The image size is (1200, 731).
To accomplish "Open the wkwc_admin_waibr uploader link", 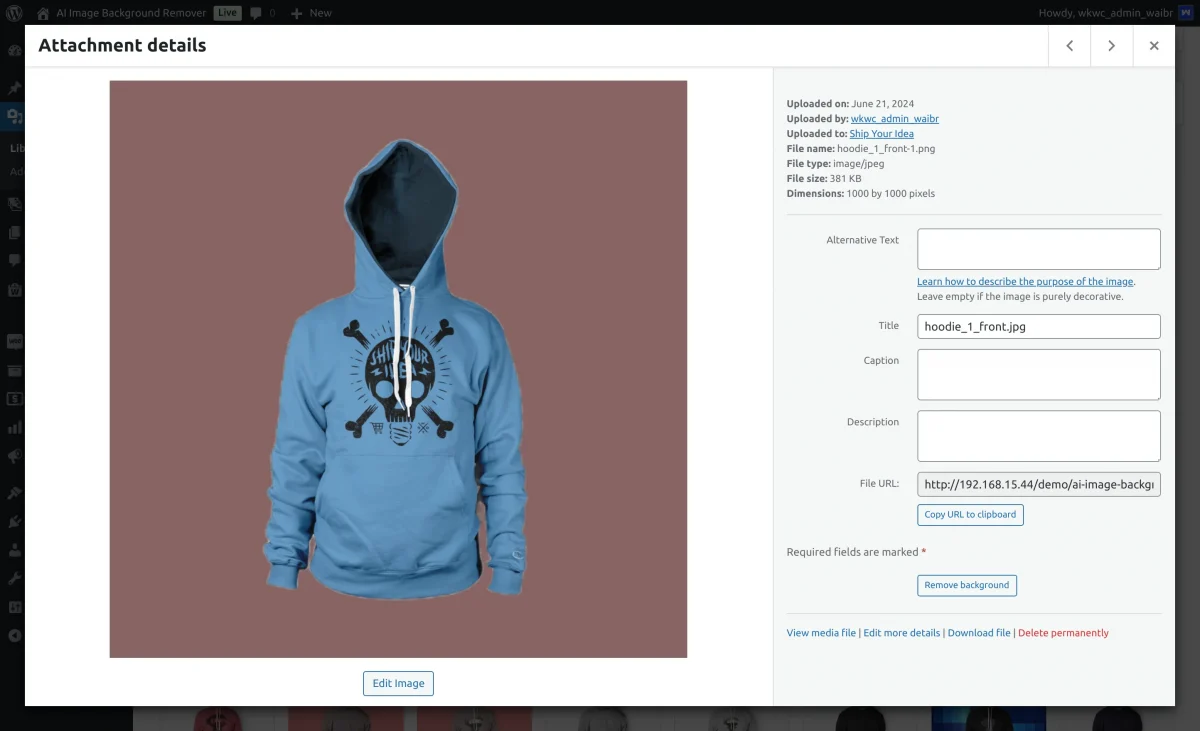I will pos(894,119).
